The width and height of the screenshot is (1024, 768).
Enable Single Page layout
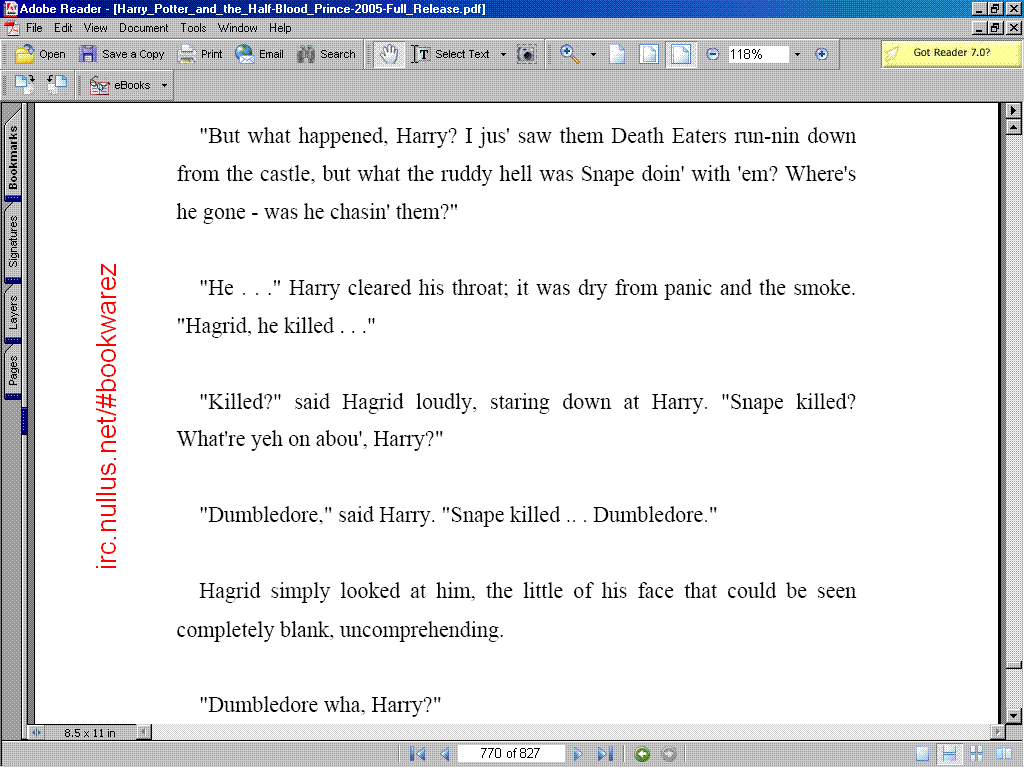923,754
